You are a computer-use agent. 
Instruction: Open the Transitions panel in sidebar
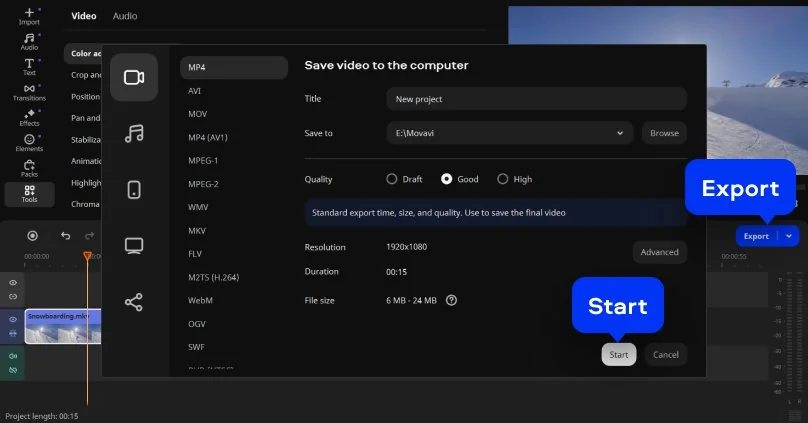pyautogui.click(x=29, y=92)
